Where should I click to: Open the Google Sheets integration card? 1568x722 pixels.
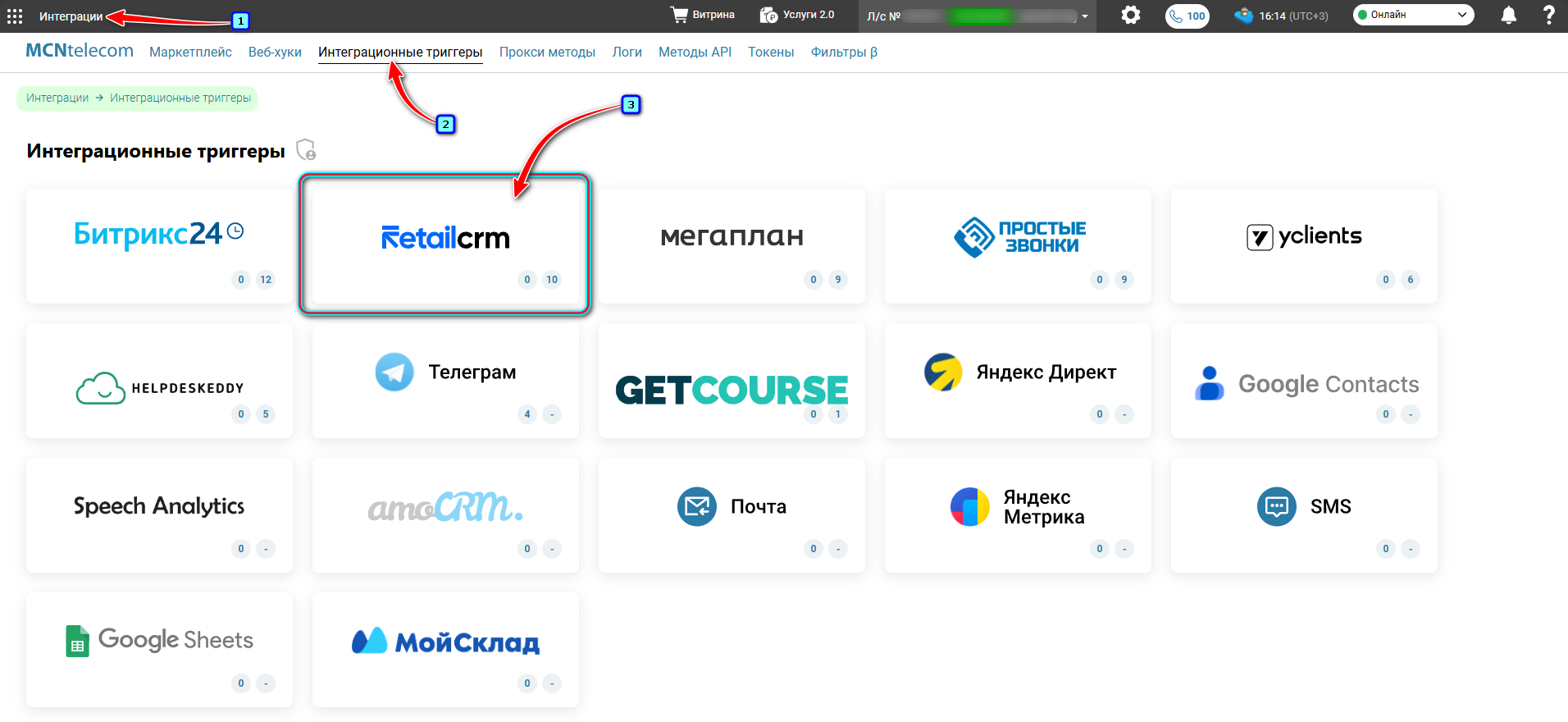tap(159, 650)
